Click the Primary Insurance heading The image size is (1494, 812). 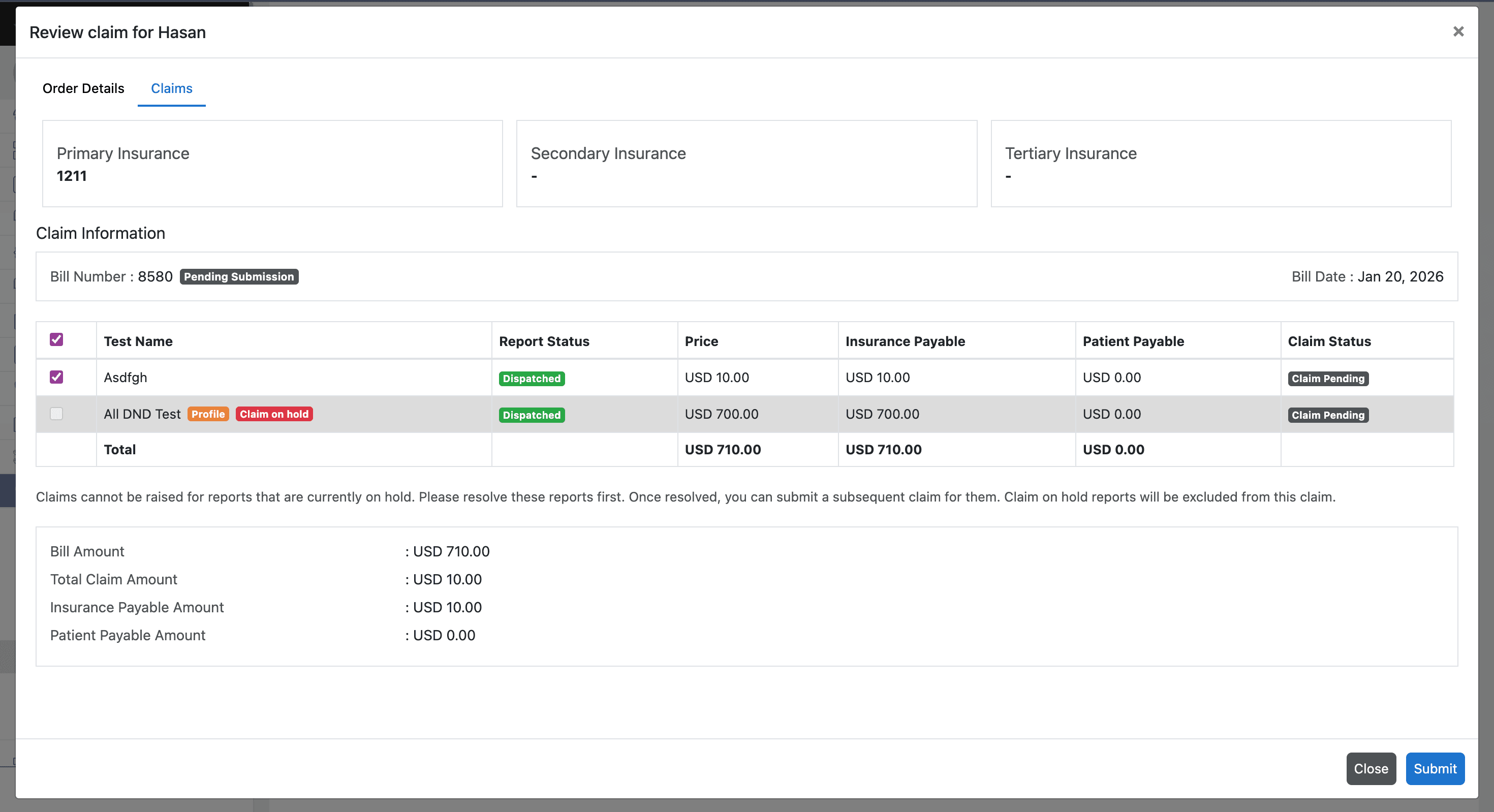(x=123, y=153)
